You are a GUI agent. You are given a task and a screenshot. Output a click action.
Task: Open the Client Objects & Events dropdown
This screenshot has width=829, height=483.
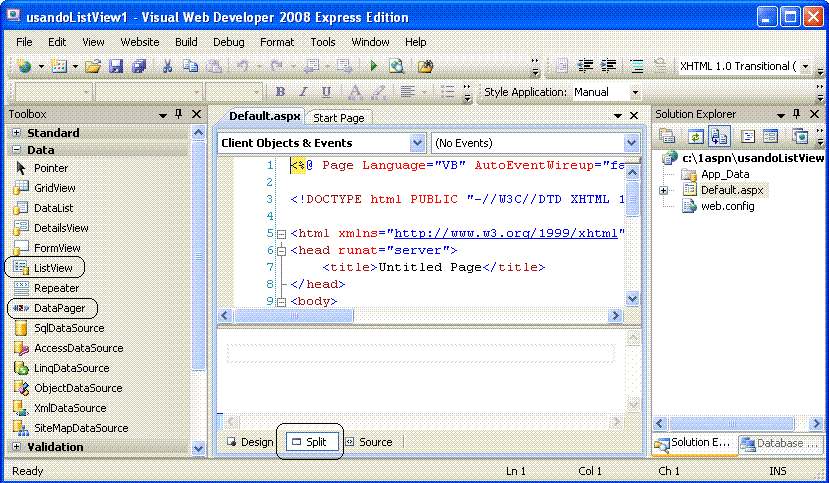click(x=417, y=143)
